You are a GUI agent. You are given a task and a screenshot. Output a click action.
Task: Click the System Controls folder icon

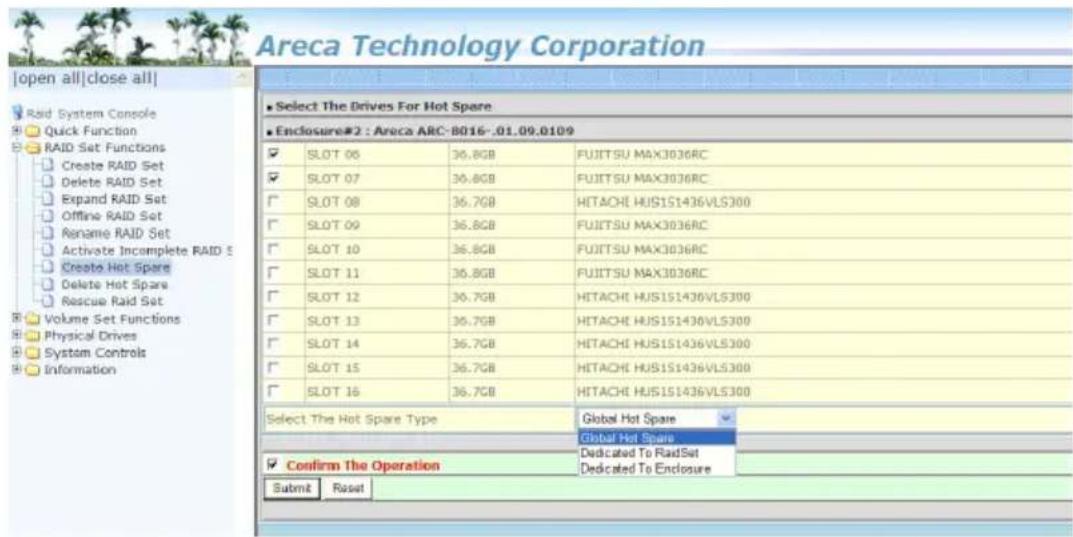pyautogui.click(x=34, y=353)
